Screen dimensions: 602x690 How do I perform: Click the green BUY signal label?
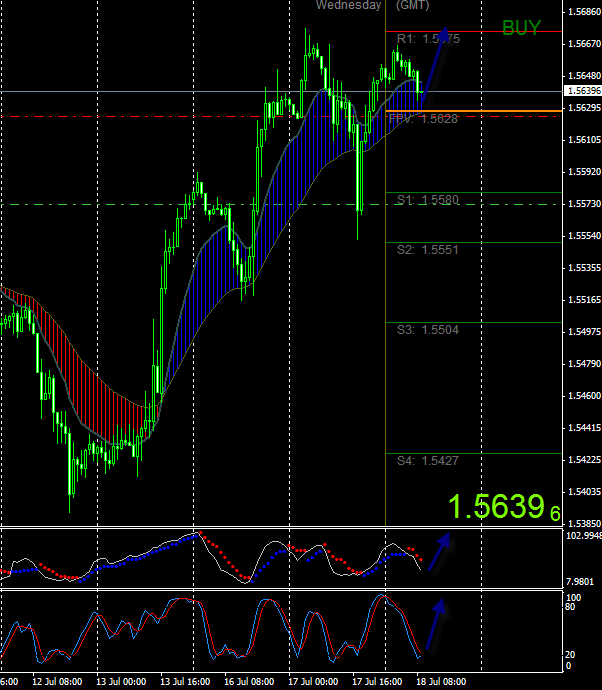pos(521,28)
